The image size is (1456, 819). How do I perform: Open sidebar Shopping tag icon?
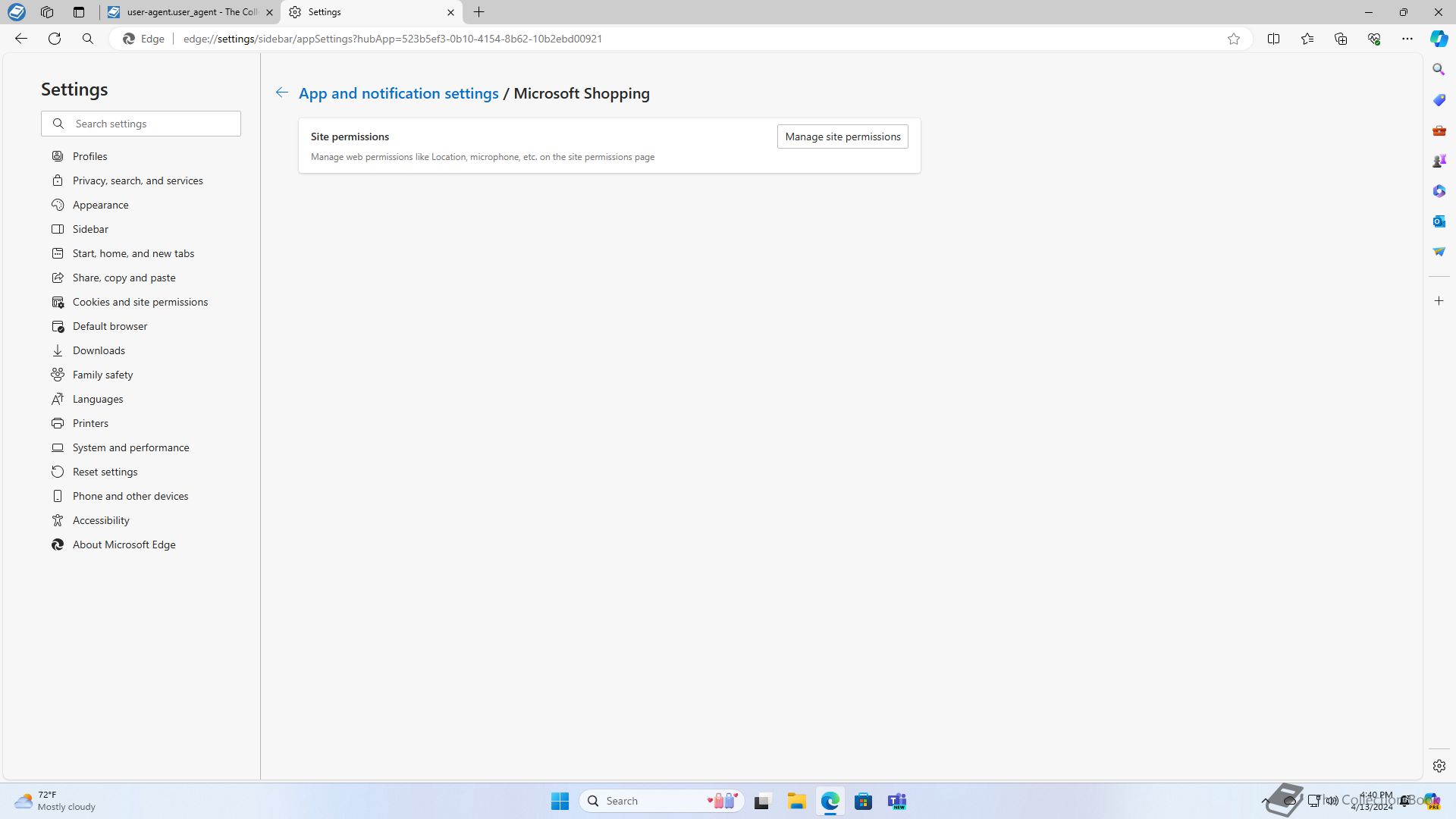(1439, 100)
